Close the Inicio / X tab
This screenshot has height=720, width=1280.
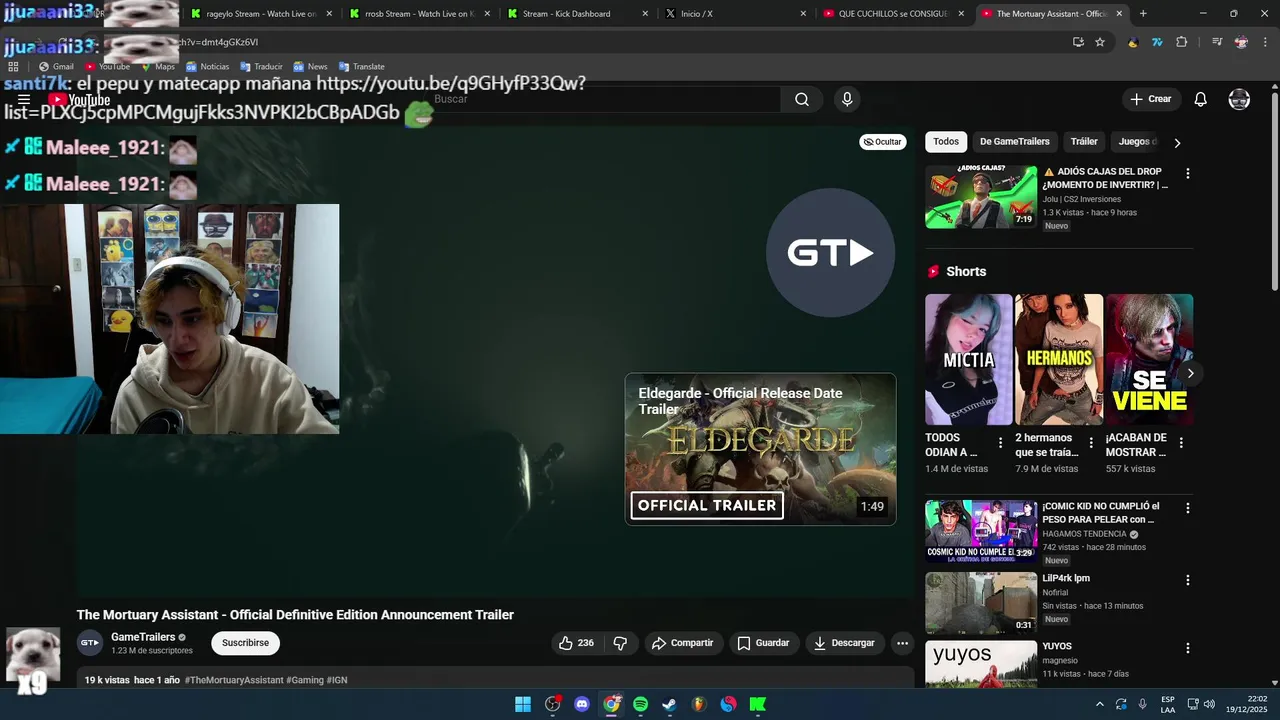tap(803, 14)
